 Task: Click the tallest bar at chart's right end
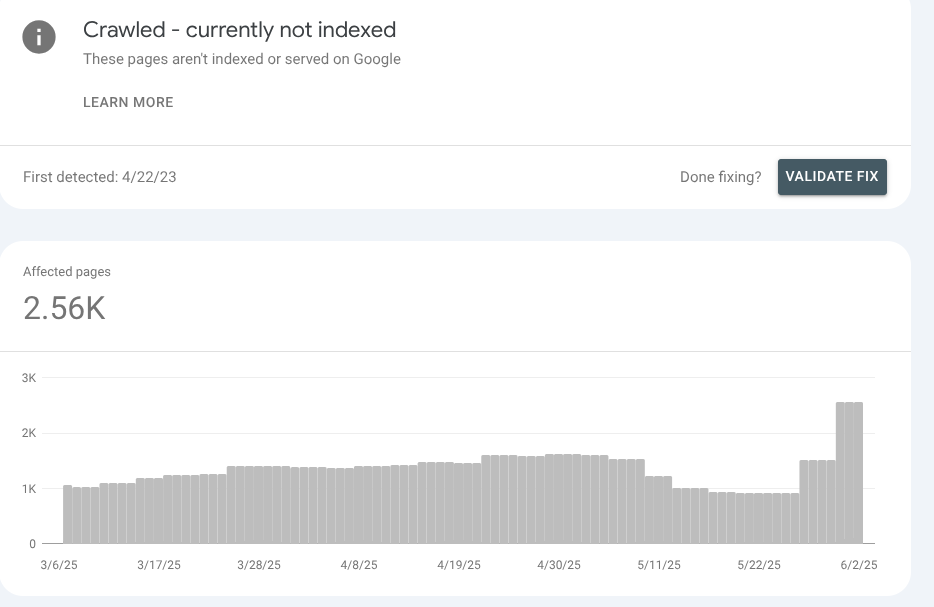(x=849, y=471)
